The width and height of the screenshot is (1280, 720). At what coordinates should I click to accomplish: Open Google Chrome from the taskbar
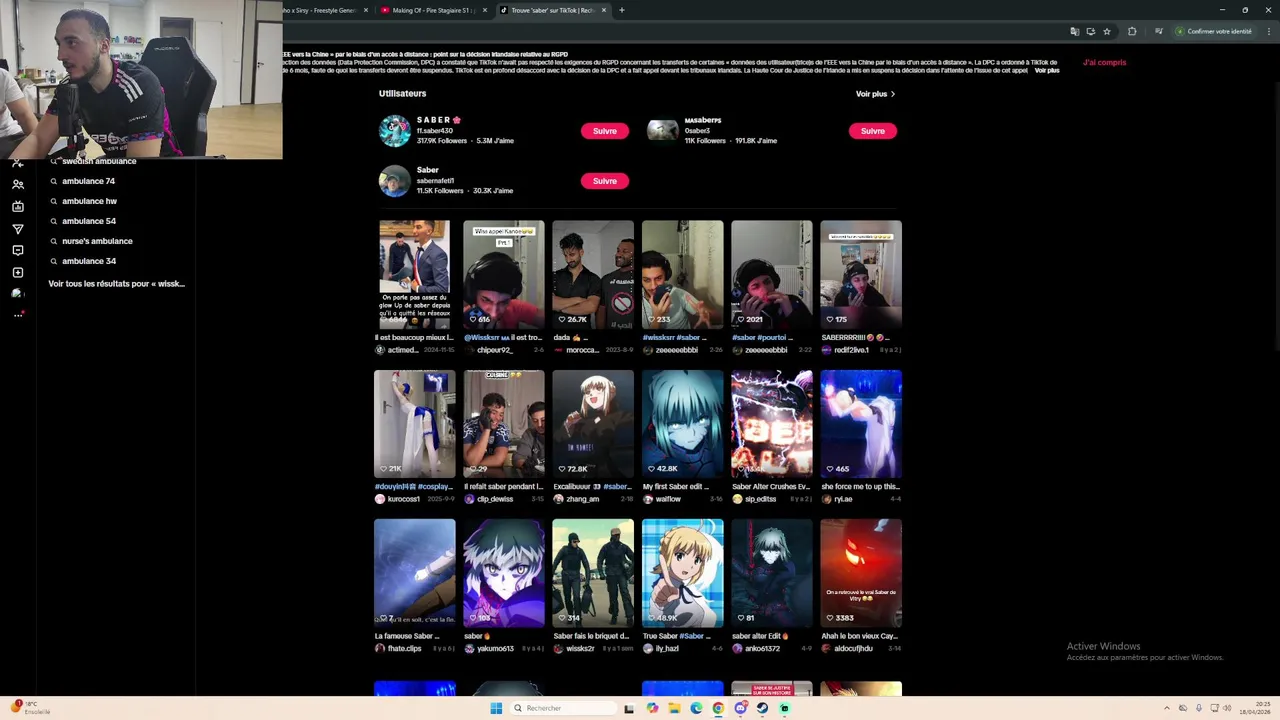point(718,708)
